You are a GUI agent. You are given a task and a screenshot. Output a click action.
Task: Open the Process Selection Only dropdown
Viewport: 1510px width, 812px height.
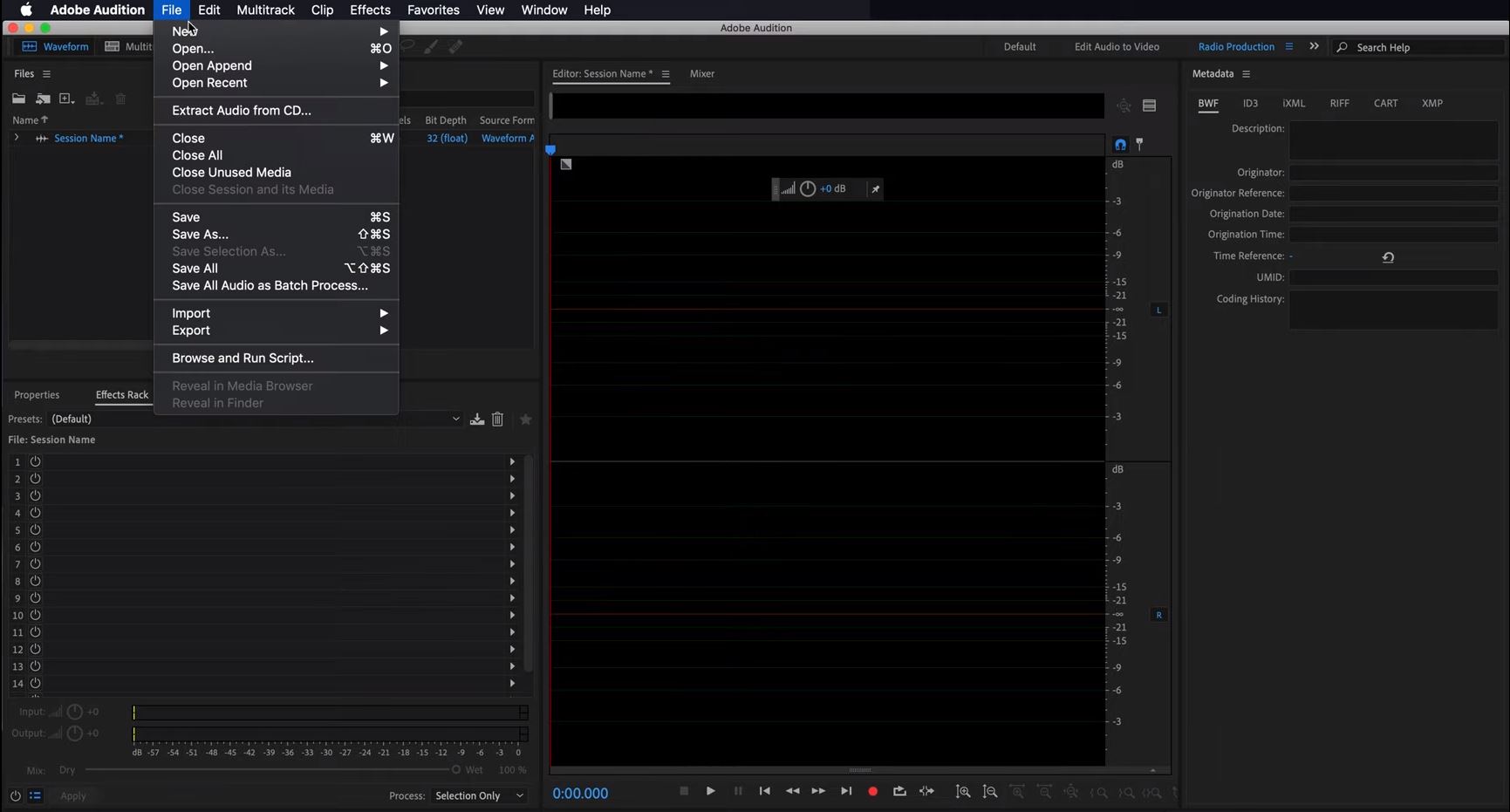pos(480,795)
